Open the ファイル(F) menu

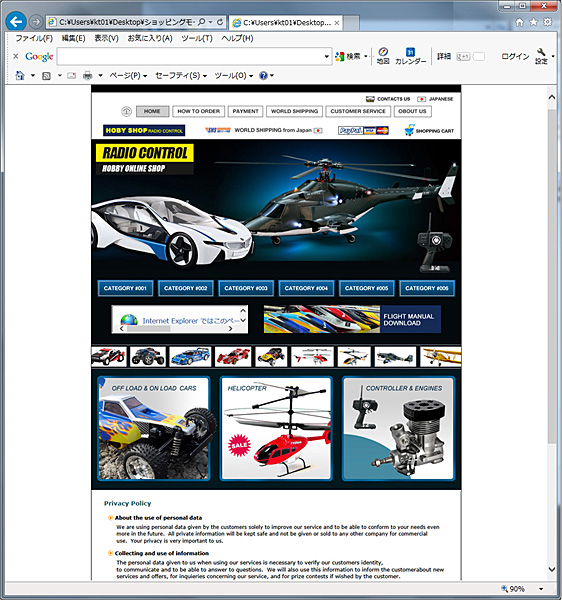(x=34, y=38)
